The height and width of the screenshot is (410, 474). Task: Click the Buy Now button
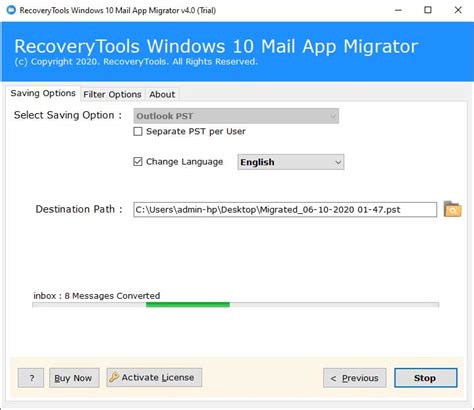74,378
